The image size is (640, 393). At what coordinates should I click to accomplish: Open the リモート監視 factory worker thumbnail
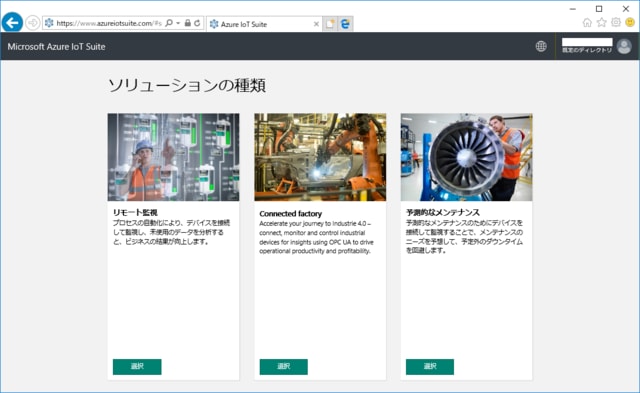(x=173, y=157)
